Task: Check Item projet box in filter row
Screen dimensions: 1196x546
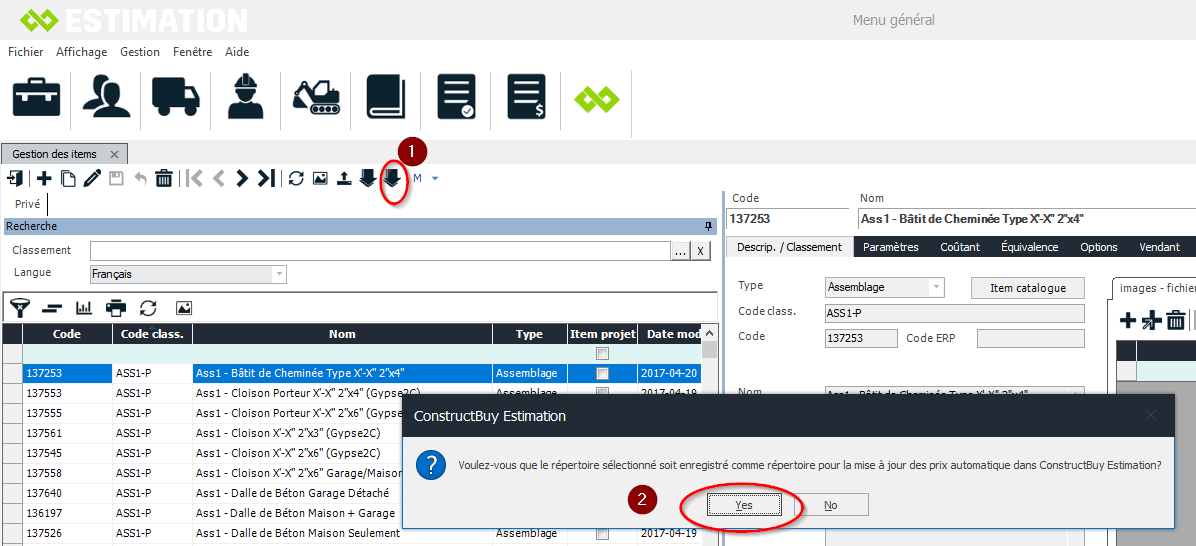Action: tap(602, 353)
